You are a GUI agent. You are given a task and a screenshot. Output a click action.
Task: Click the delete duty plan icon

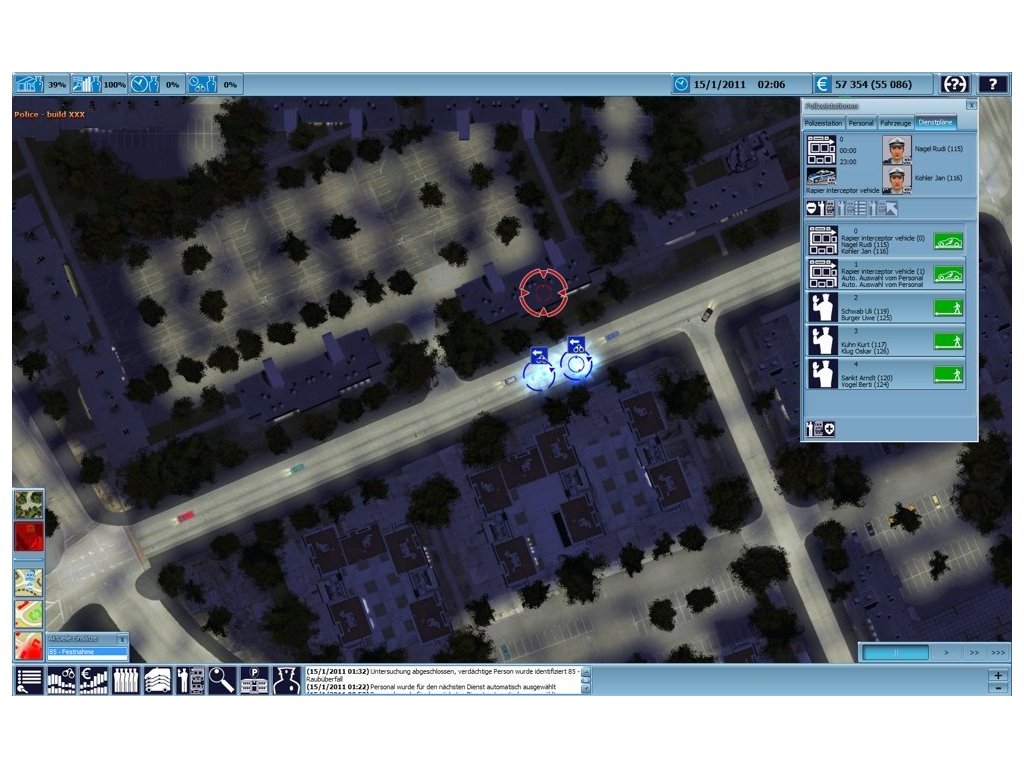(x=820, y=208)
